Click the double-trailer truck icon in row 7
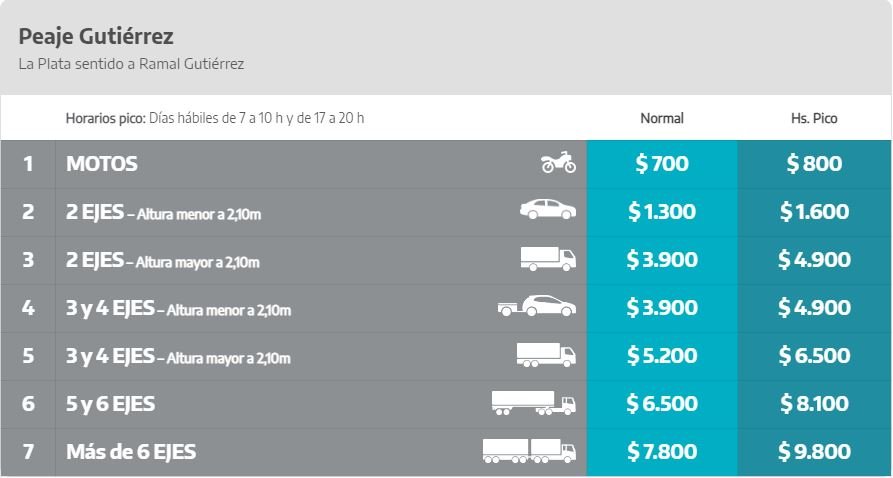 529,450
